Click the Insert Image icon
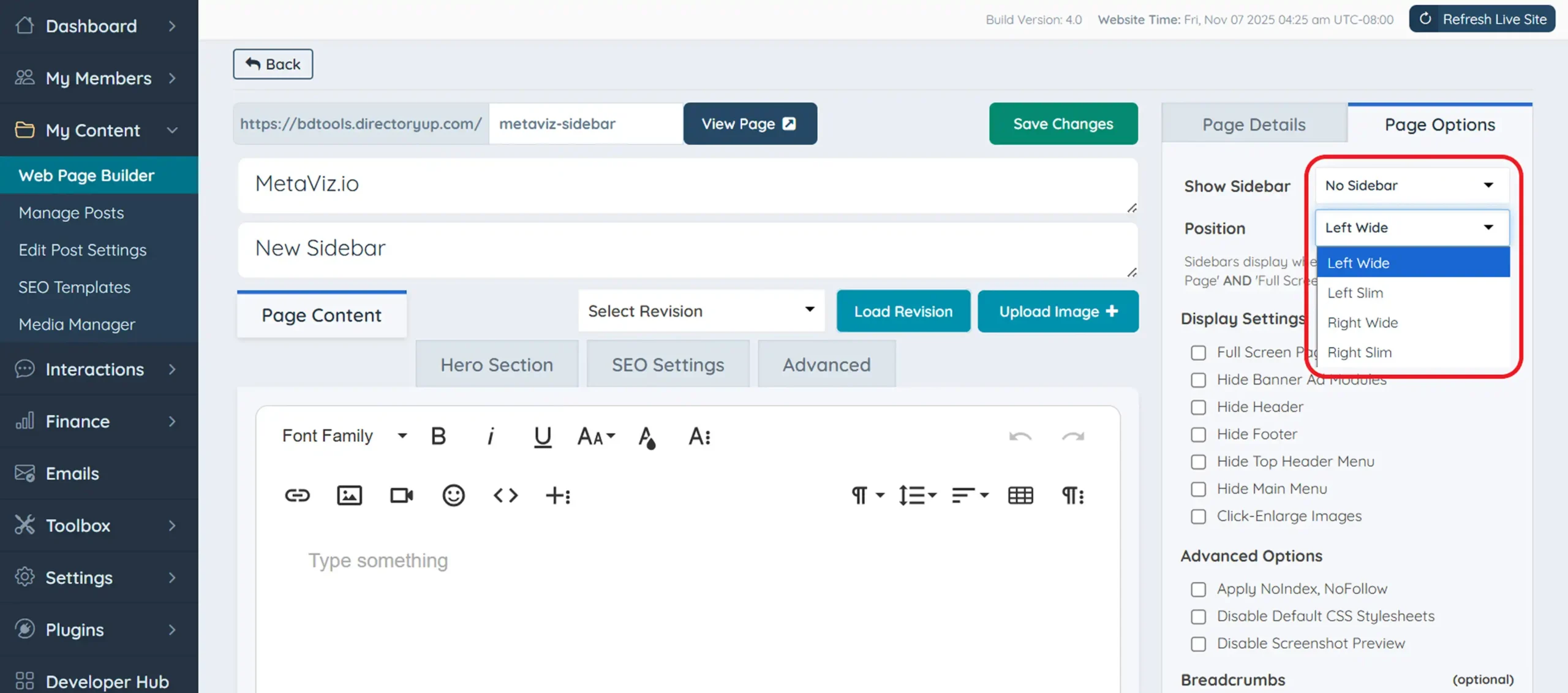 349,496
